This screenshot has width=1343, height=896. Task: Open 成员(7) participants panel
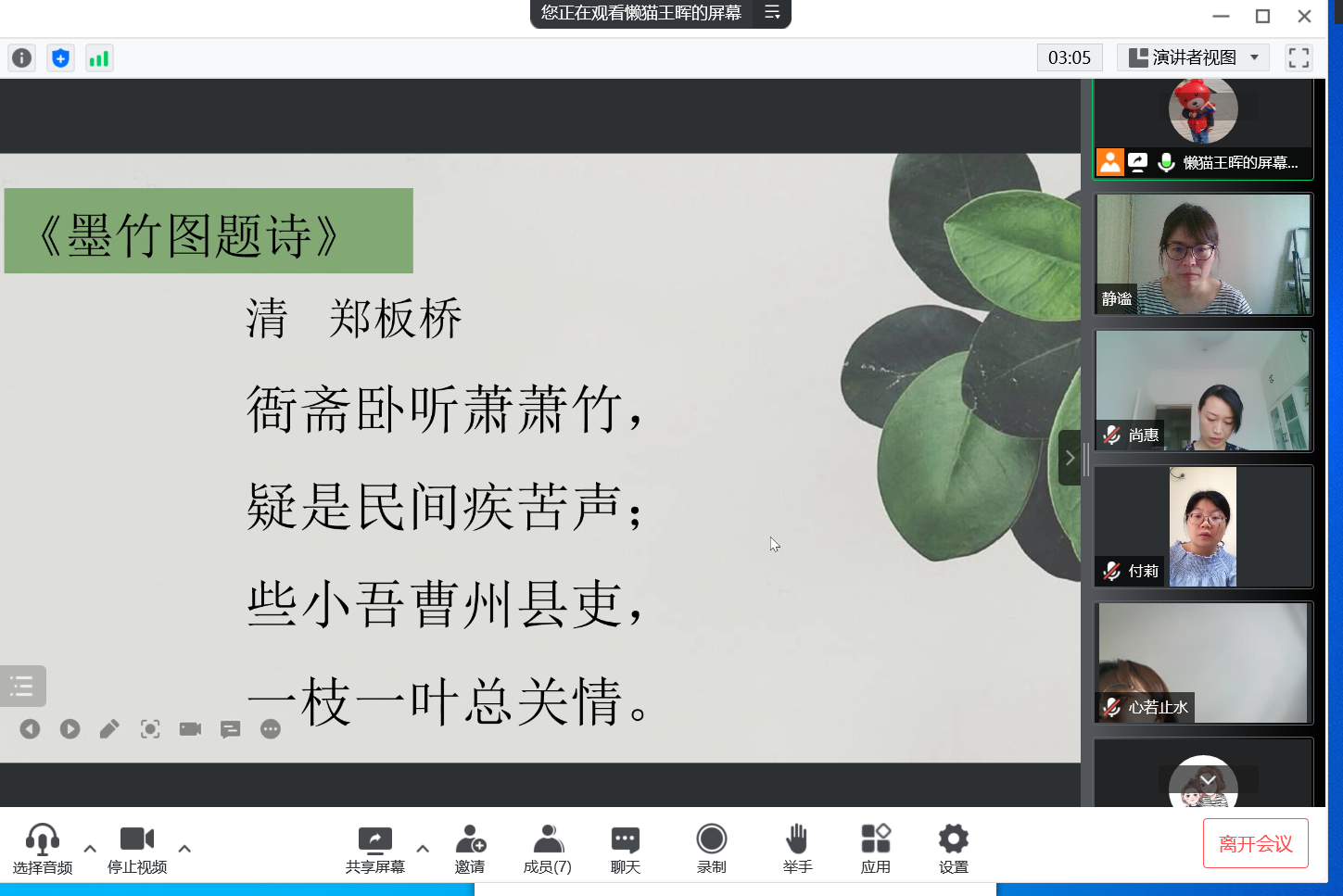click(548, 849)
